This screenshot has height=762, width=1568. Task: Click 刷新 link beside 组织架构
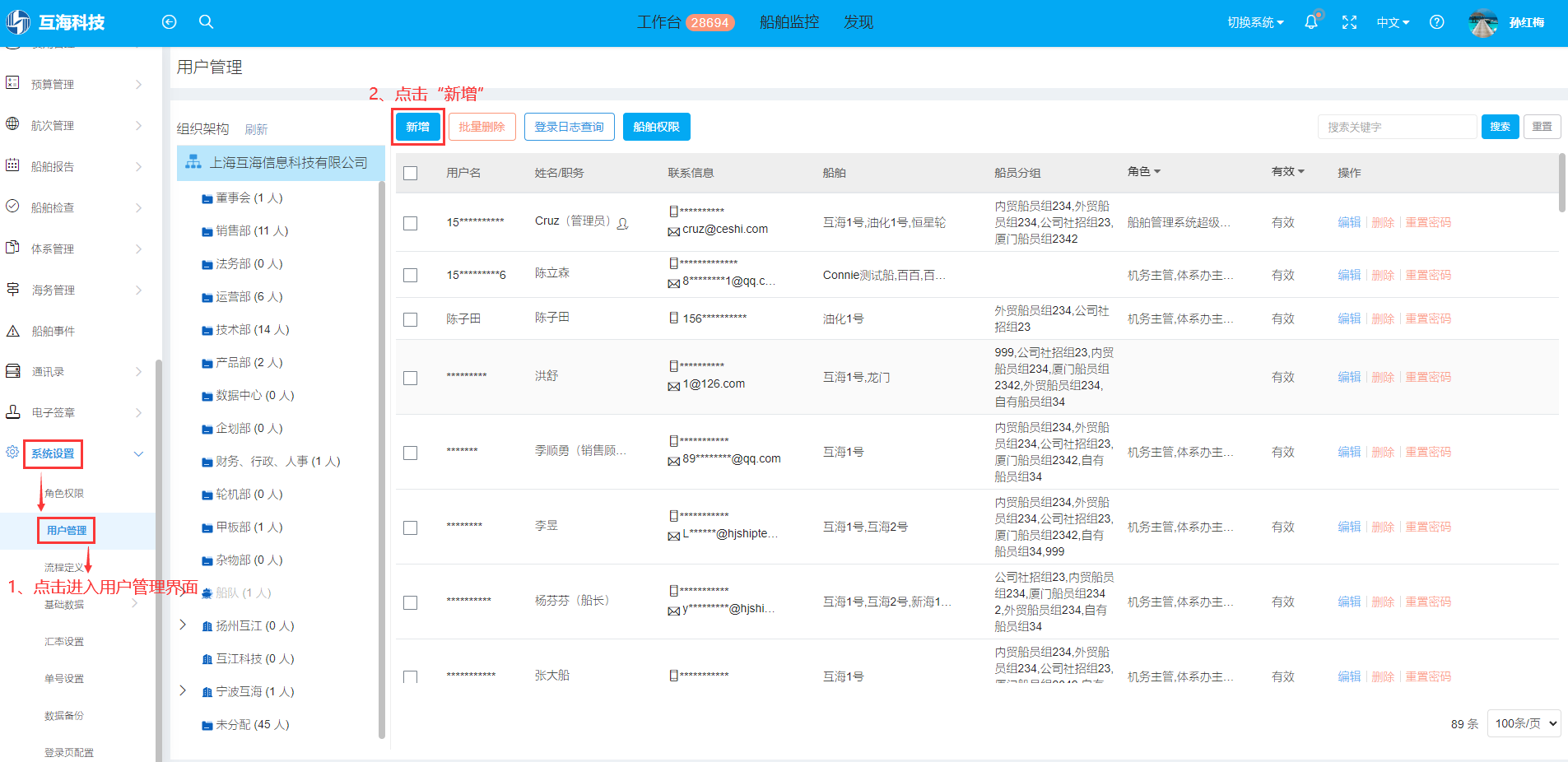[x=256, y=129]
